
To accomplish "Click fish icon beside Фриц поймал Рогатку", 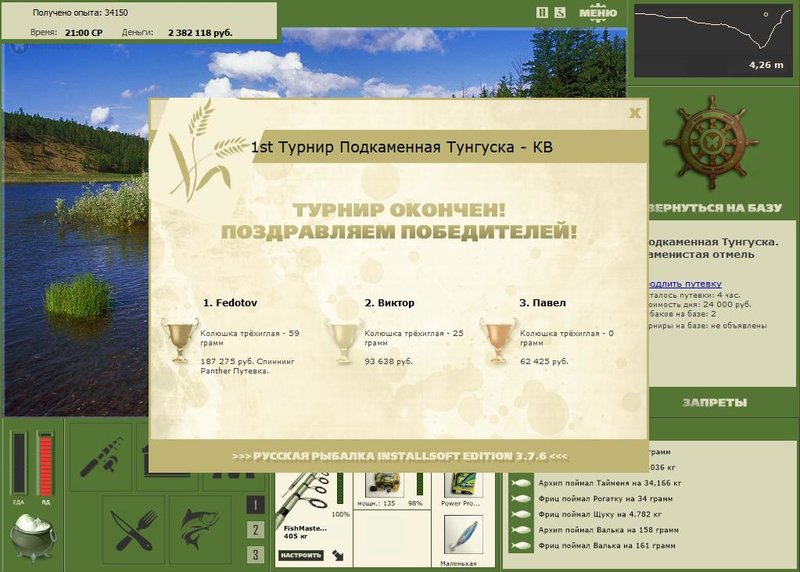I will tap(521, 499).
